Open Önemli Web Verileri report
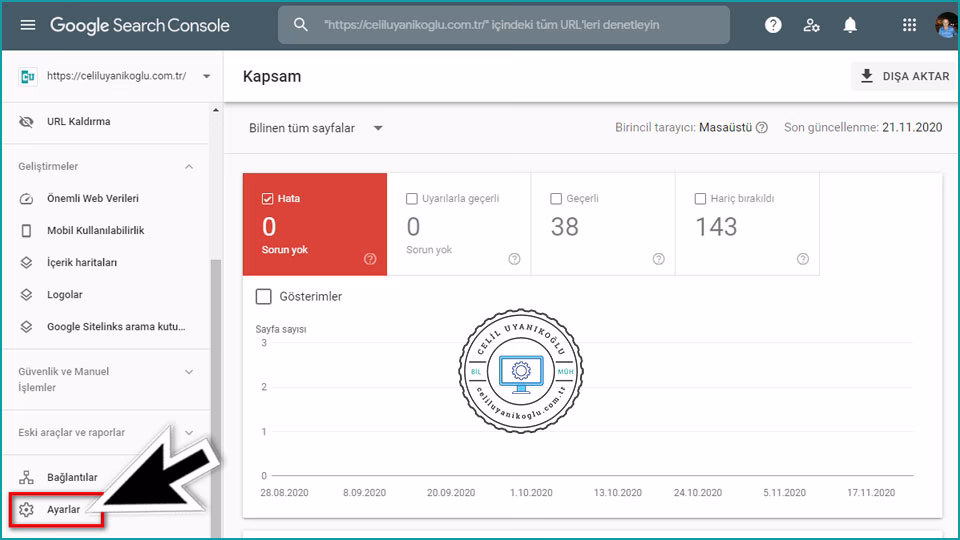This screenshot has width=960, height=540. [92, 199]
